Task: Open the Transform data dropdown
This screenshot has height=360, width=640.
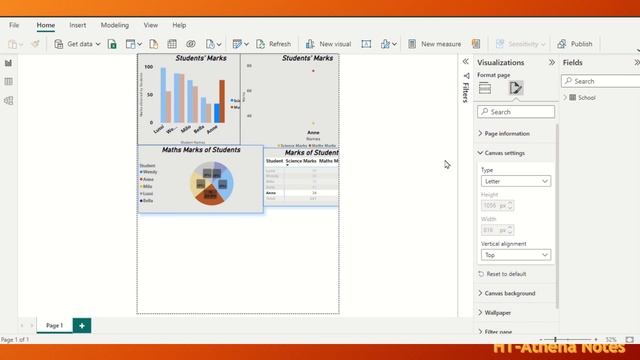Action: [x=240, y=44]
